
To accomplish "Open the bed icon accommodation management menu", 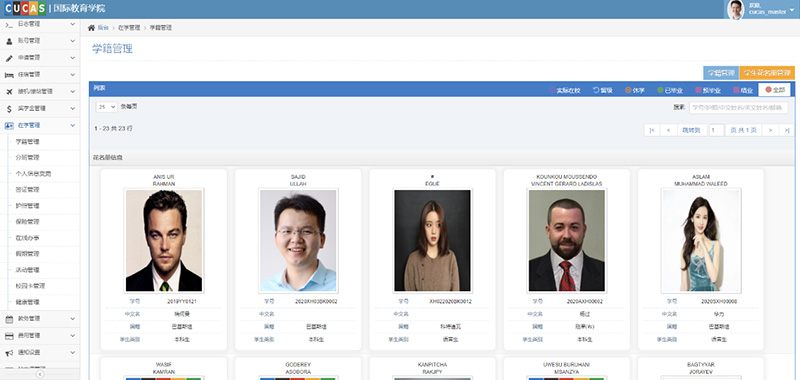I will pos(40,74).
